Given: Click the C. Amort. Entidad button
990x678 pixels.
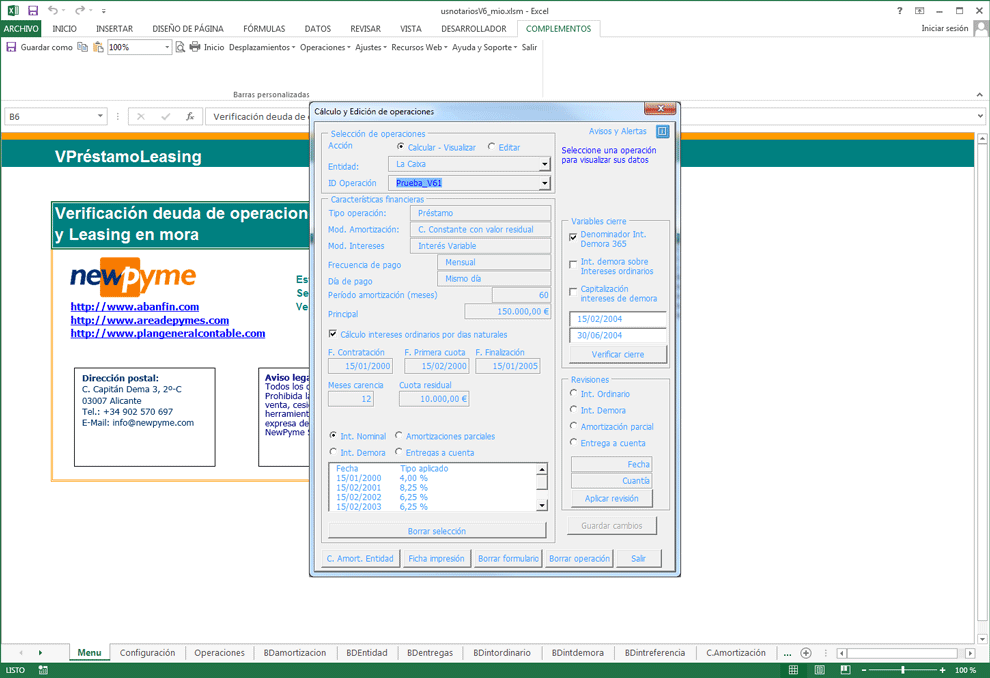Looking at the screenshot, I should [x=361, y=559].
